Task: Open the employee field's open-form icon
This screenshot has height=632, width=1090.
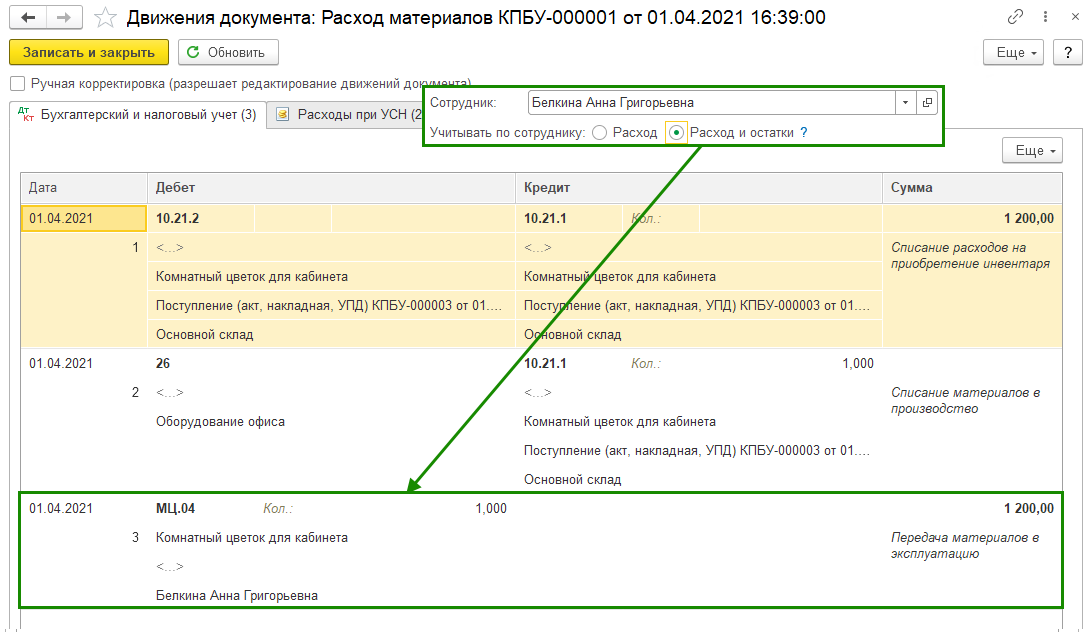Action: coord(927,103)
